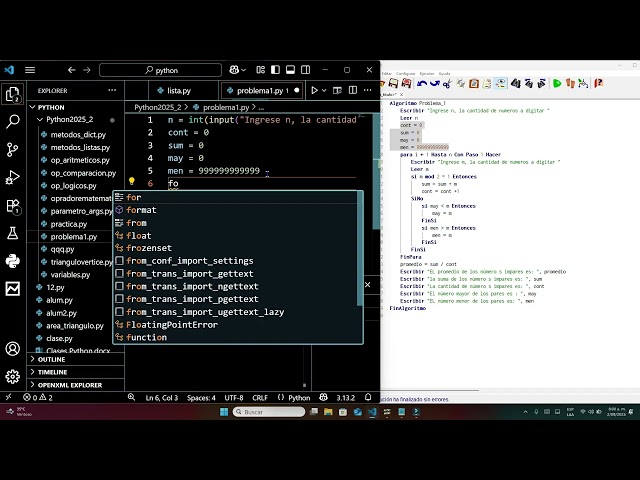Select 'FloatingPointError' autocomplete suggestion
640x480 pixels.
(x=236, y=325)
